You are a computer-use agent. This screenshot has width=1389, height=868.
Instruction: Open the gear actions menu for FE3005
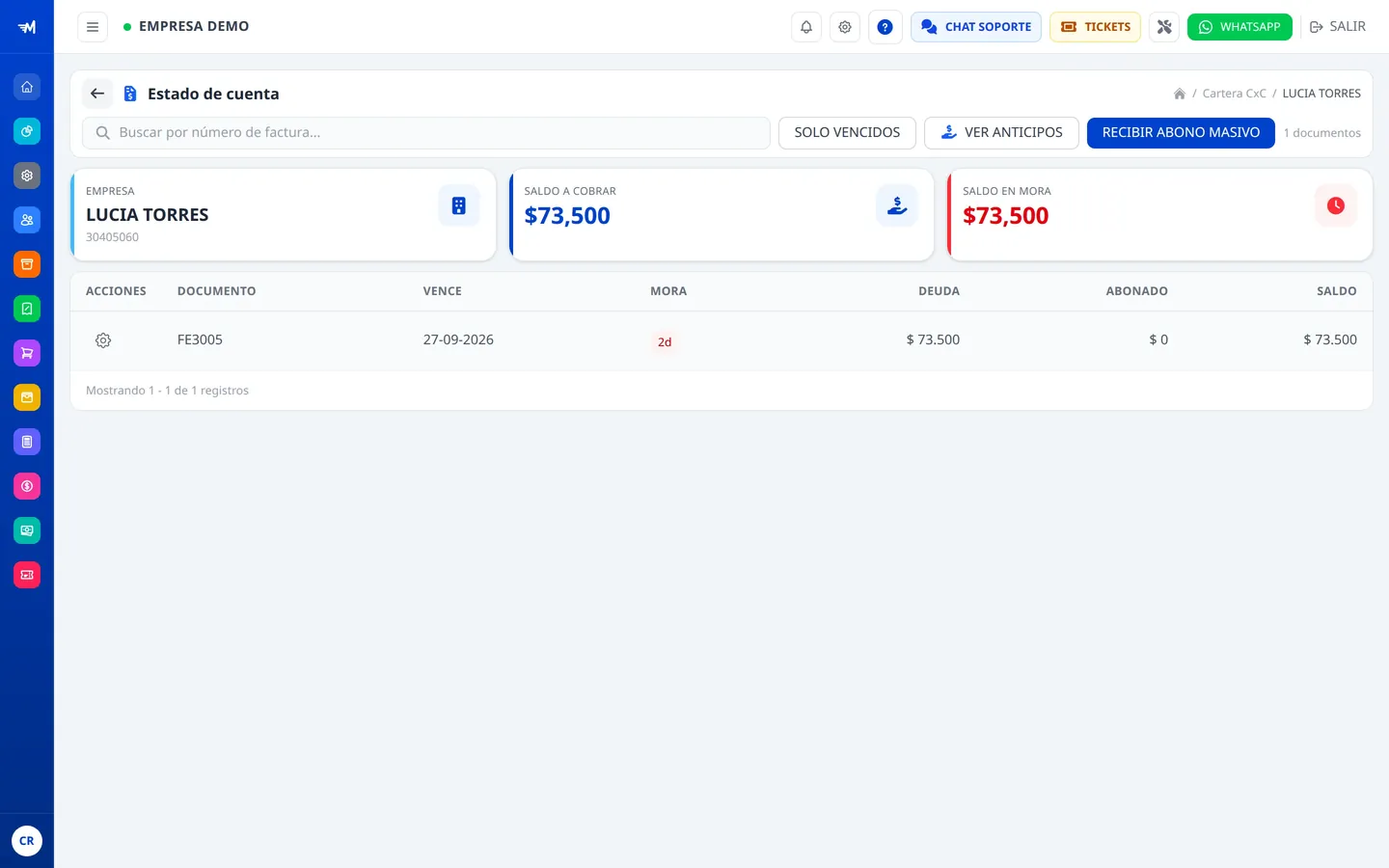tap(103, 340)
